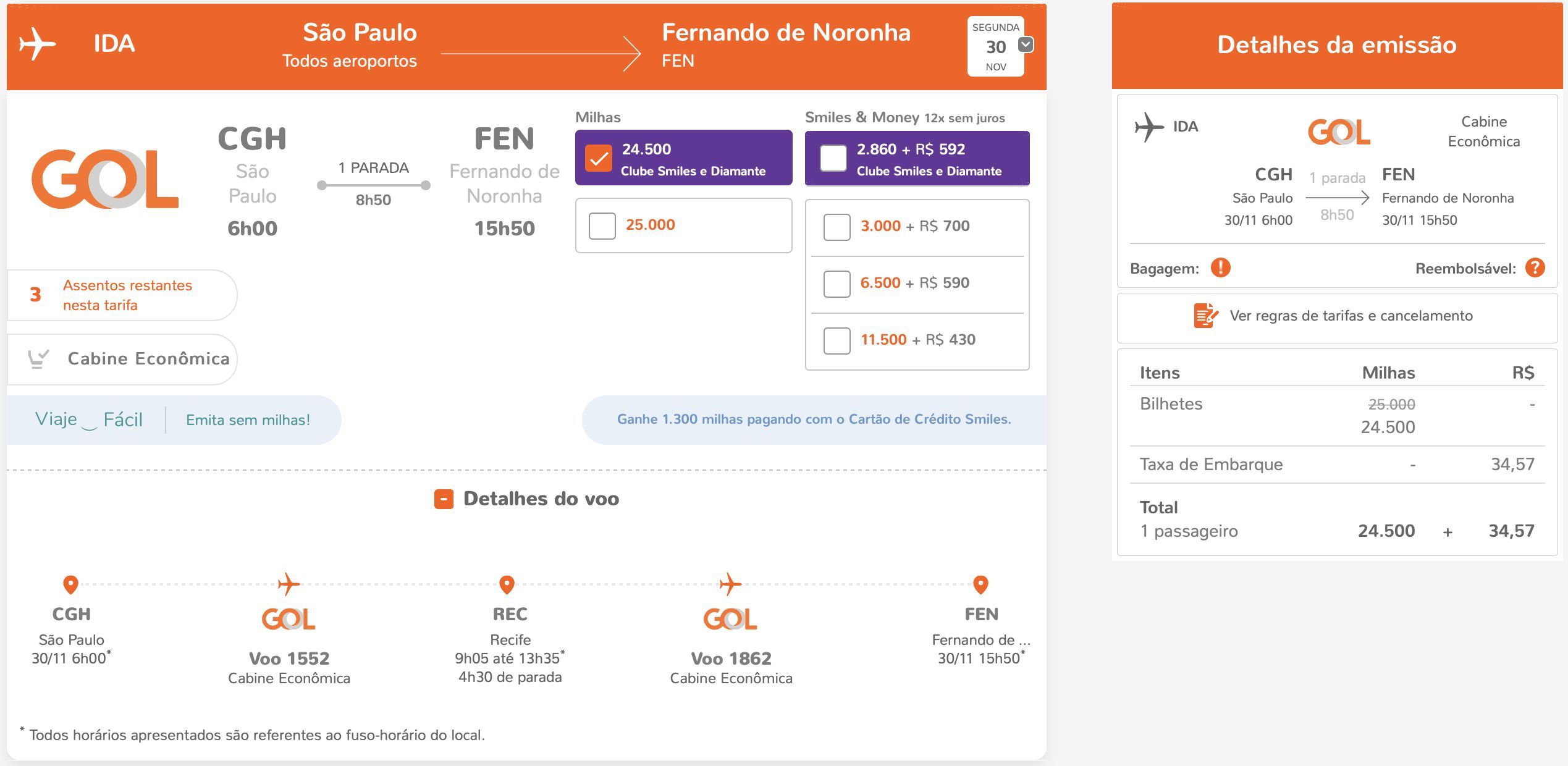Click the Cabine Econômica seat icon
1568x766 pixels.
[38, 359]
